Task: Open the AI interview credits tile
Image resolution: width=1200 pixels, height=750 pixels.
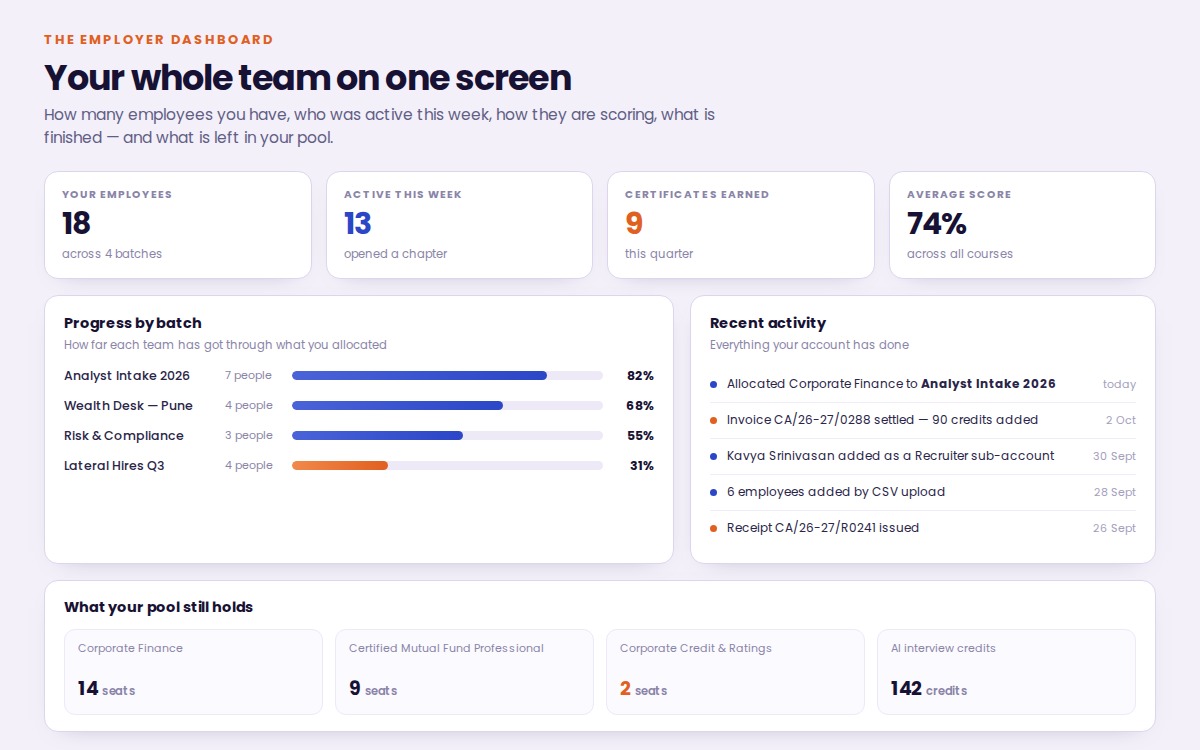Action: 1006,672
